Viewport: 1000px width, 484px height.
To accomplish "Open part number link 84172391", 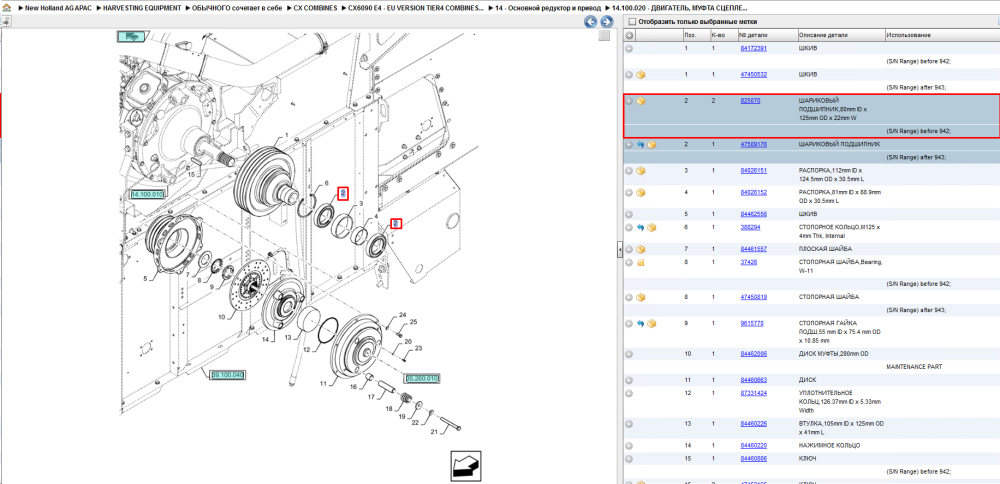I will [753, 48].
